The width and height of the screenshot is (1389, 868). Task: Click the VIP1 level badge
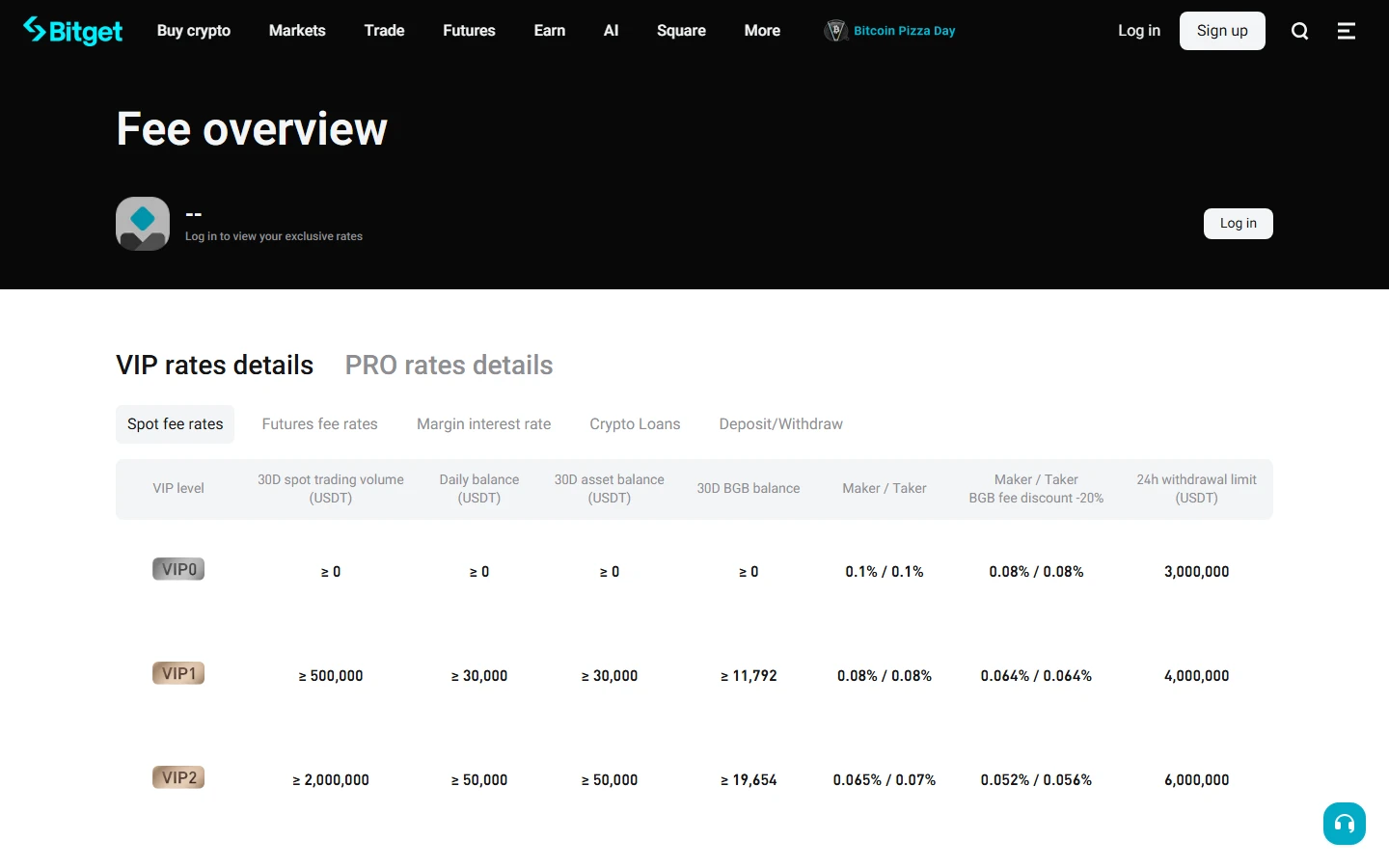[x=178, y=673]
